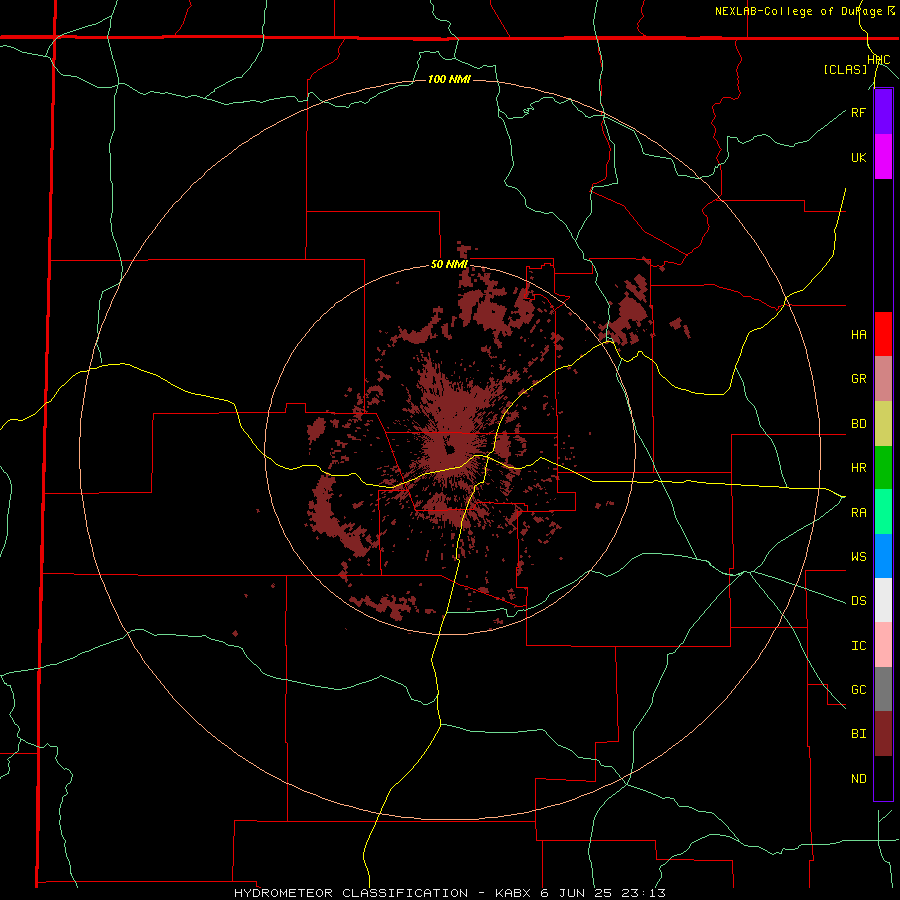Click the '6 JUN 25' date stamp
The width and height of the screenshot is (900, 900).
click(x=577, y=893)
